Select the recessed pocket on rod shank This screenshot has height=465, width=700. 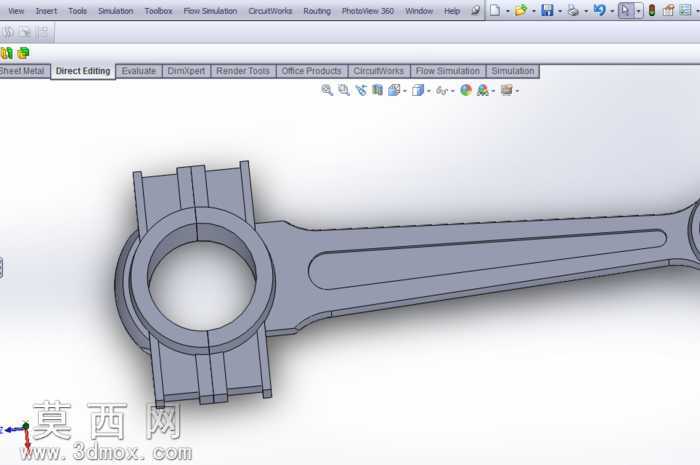point(487,259)
